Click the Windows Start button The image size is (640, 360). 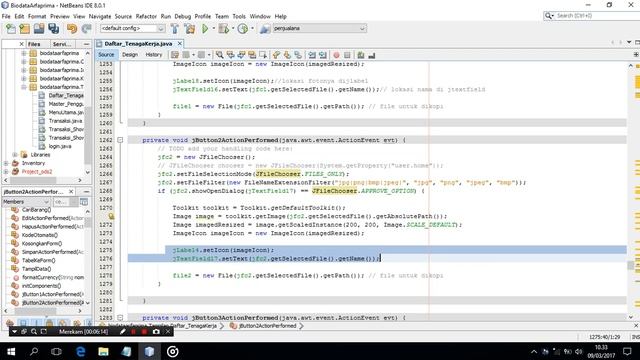(x=11, y=351)
